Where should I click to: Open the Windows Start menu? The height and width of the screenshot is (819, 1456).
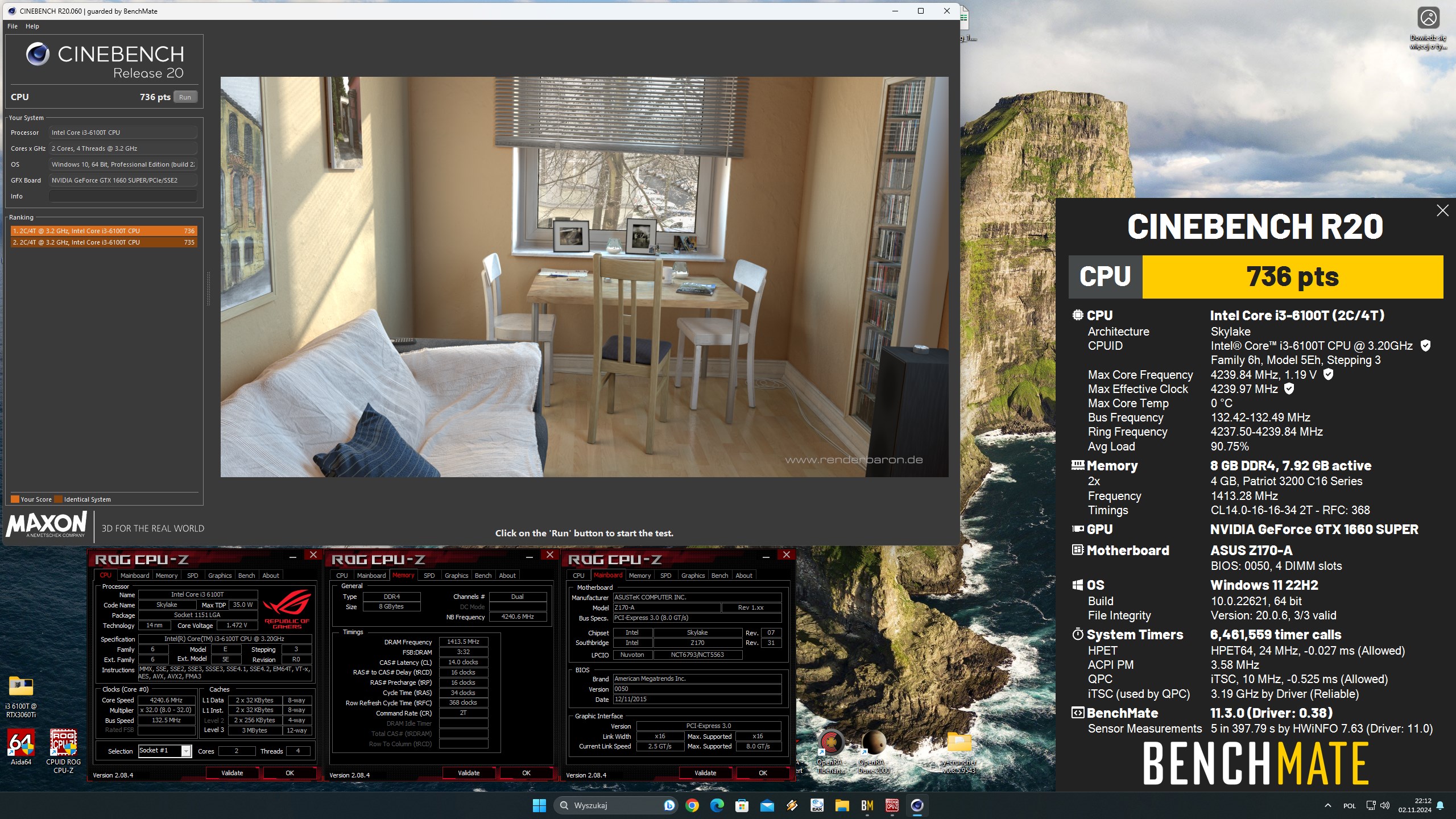[x=539, y=805]
